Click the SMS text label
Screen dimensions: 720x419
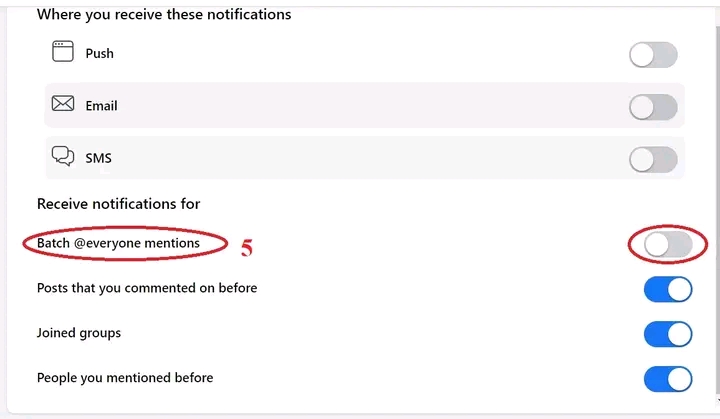coord(99,158)
